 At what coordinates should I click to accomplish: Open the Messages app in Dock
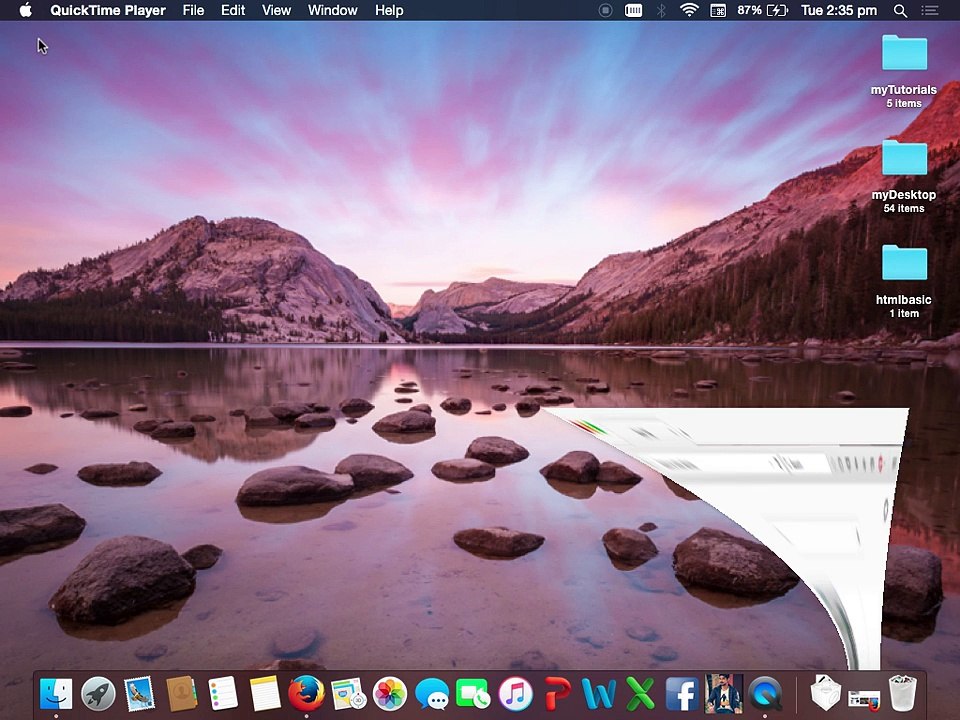(x=432, y=693)
